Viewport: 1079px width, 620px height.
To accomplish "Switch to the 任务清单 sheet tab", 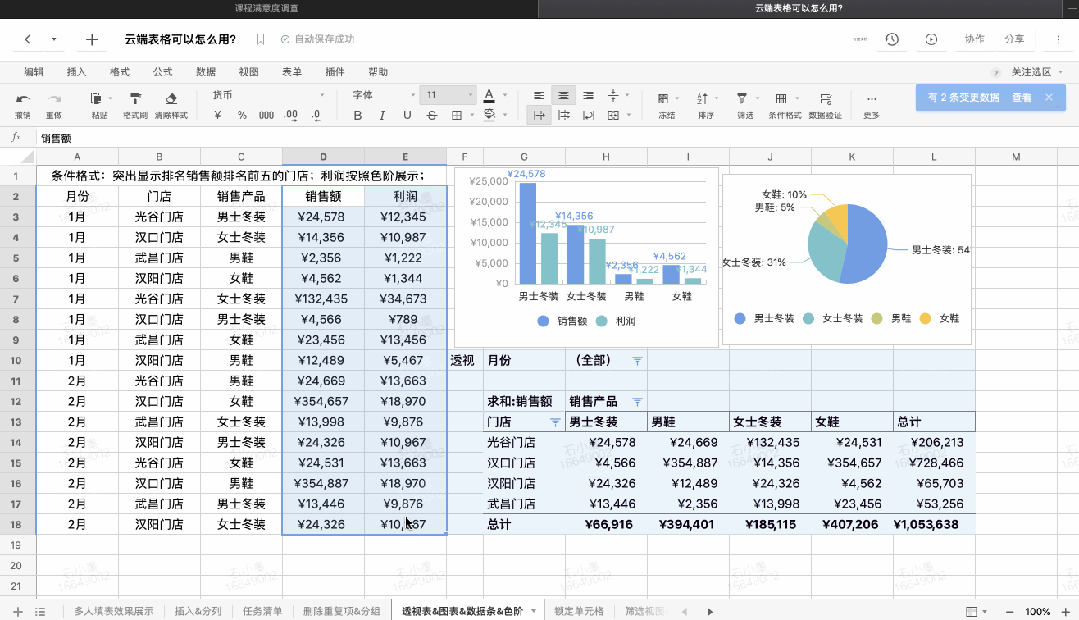I will 263,611.
